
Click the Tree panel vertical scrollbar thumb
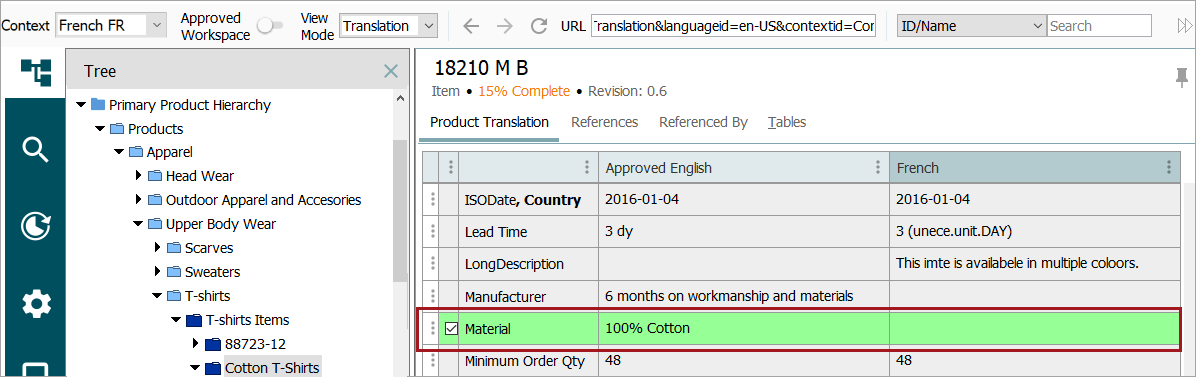tap(400, 210)
